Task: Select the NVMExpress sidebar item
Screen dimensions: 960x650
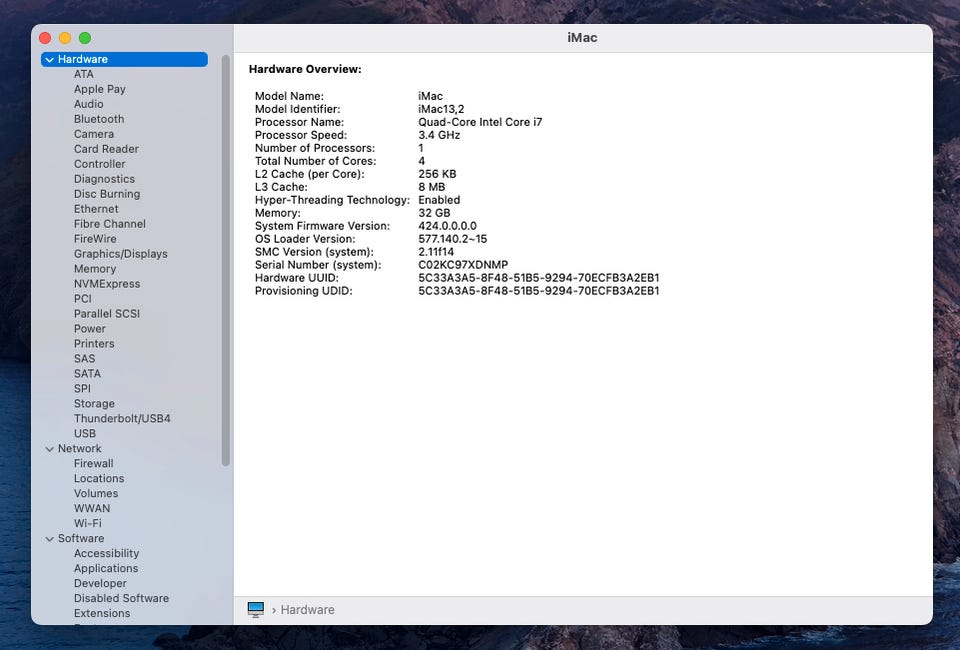Action: pyautogui.click(x=107, y=284)
